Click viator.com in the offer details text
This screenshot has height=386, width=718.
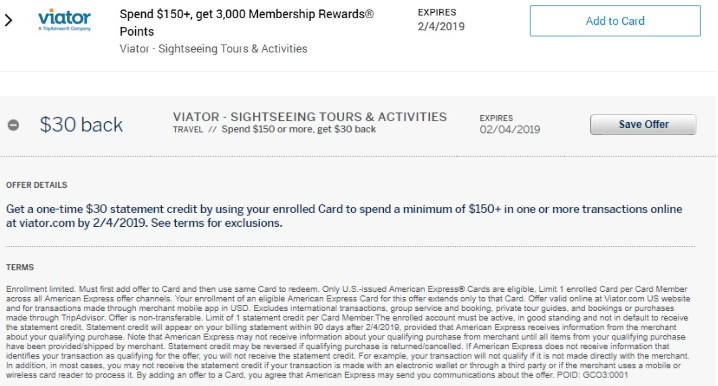(x=46, y=223)
